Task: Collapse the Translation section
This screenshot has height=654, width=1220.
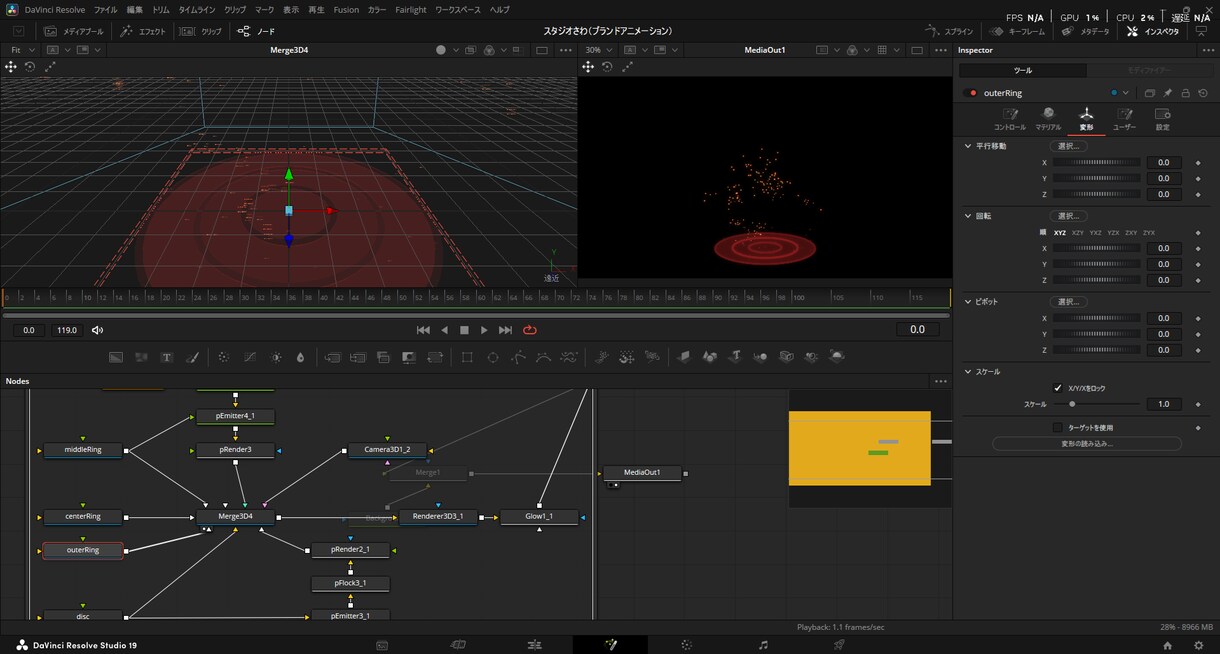Action: tap(968, 146)
